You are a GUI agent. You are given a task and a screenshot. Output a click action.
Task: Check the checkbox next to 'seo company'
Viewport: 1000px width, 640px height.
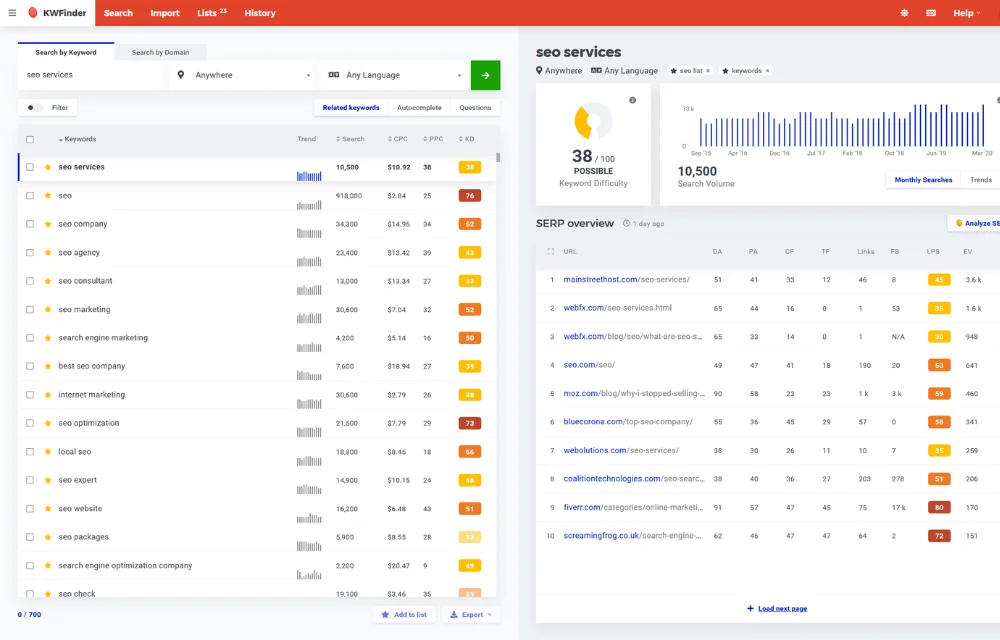click(31, 224)
